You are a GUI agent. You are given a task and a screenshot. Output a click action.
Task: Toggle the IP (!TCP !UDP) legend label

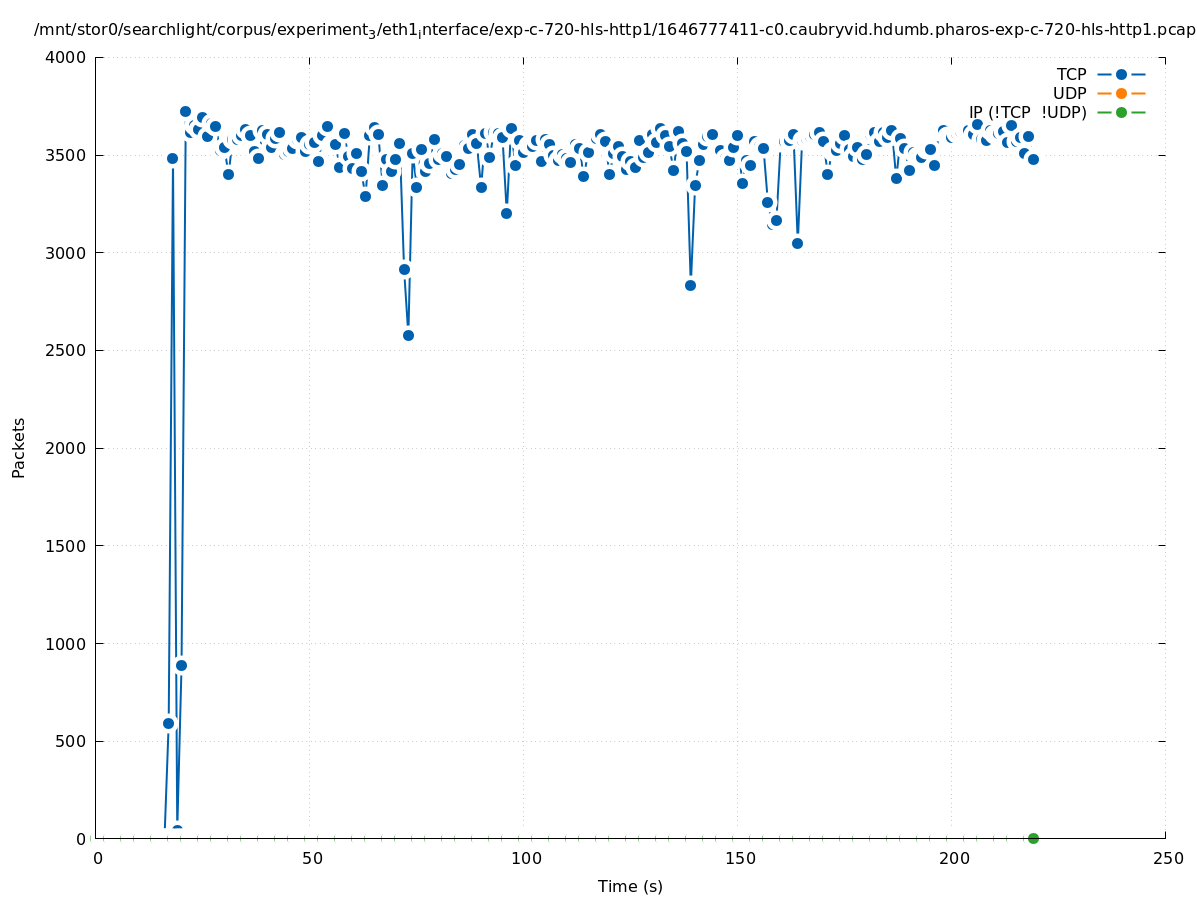[x=1027, y=112]
